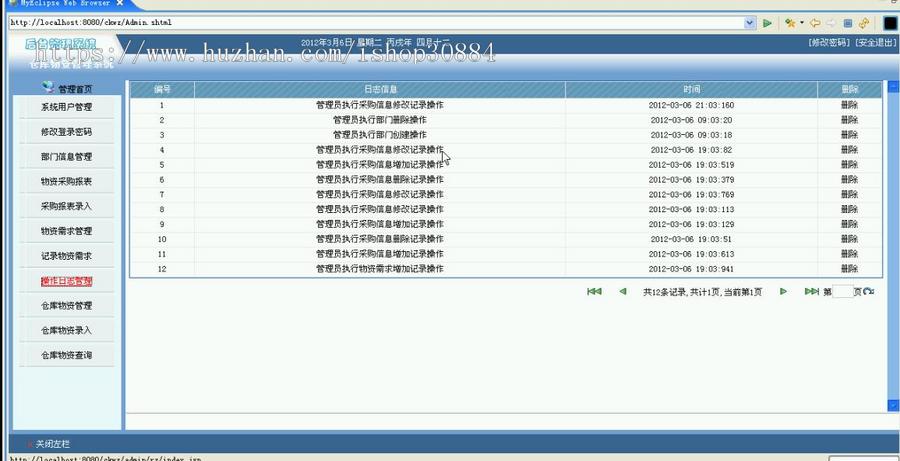Open 管理首页 in the sidebar
This screenshot has height=461, width=900.
point(75,89)
